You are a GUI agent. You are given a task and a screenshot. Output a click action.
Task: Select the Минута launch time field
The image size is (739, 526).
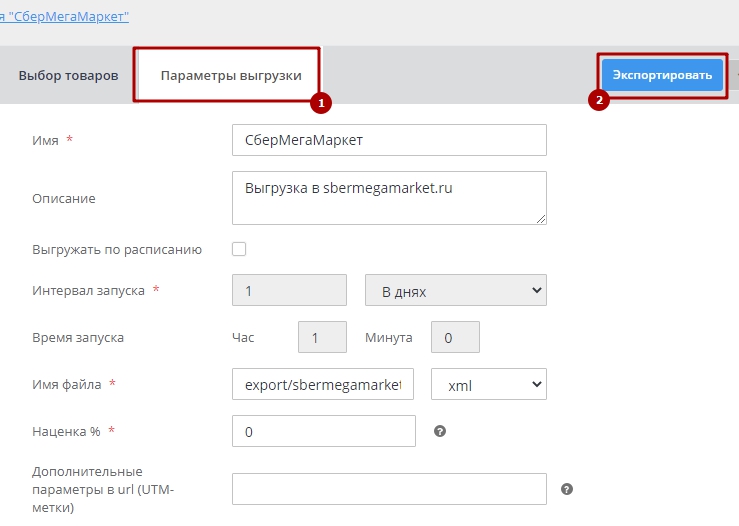click(x=455, y=338)
